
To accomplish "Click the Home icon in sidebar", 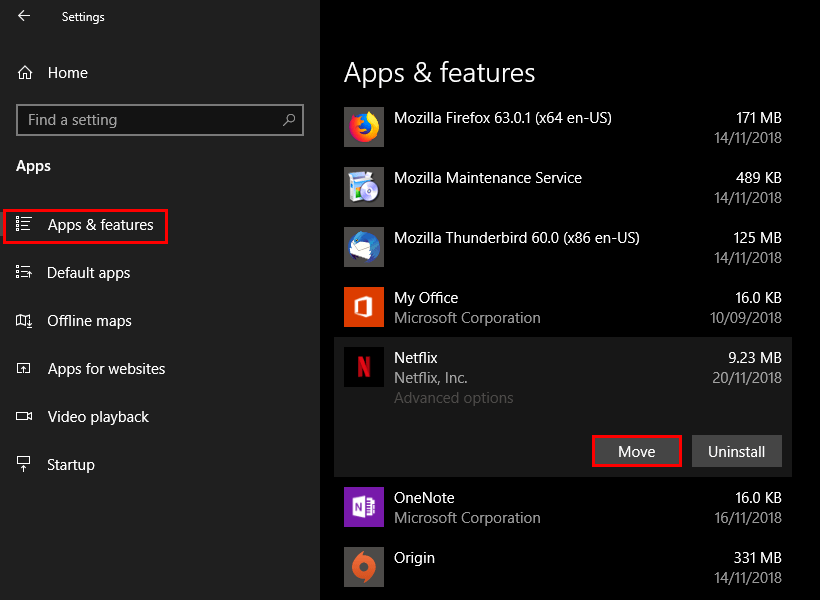I will click(x=25, y=73).
